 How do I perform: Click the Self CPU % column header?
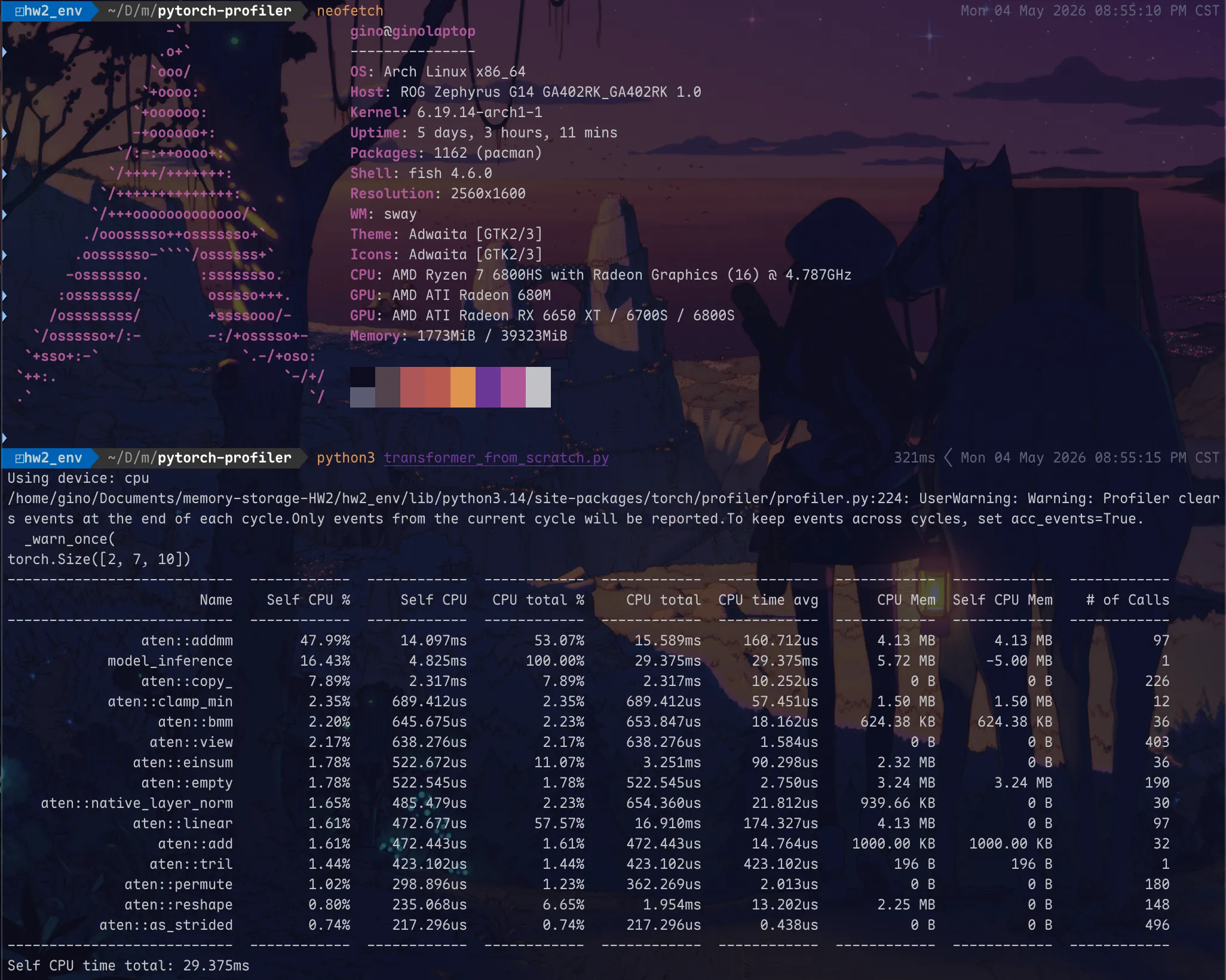pyautogui.click(x=308, y=600)
